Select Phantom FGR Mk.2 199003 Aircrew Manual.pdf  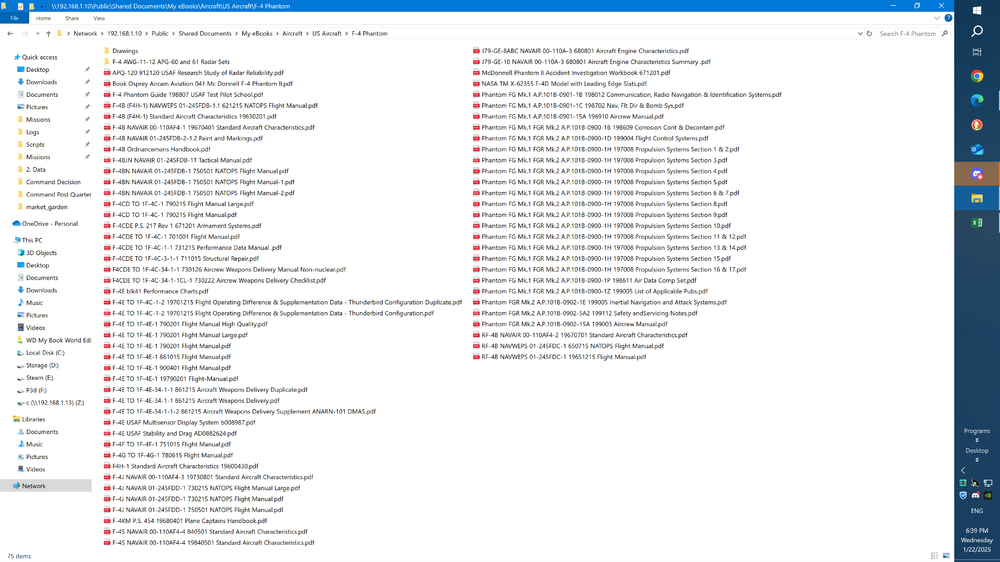click(570, 324)
